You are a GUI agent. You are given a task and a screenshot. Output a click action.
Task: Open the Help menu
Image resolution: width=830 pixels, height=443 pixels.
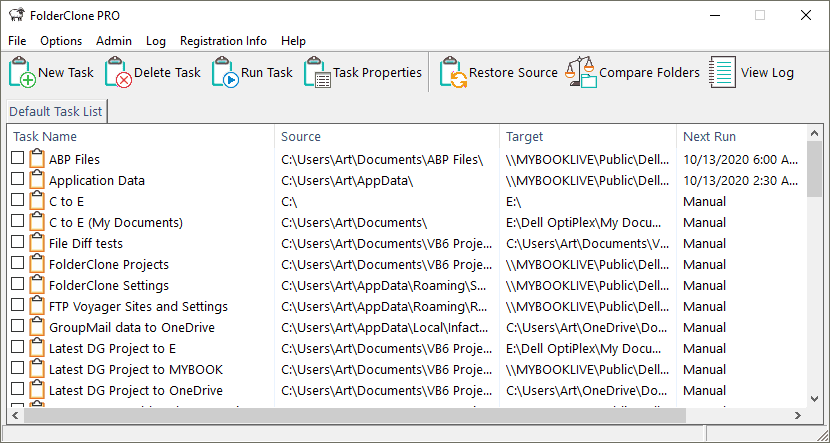(x=293, y=41)
